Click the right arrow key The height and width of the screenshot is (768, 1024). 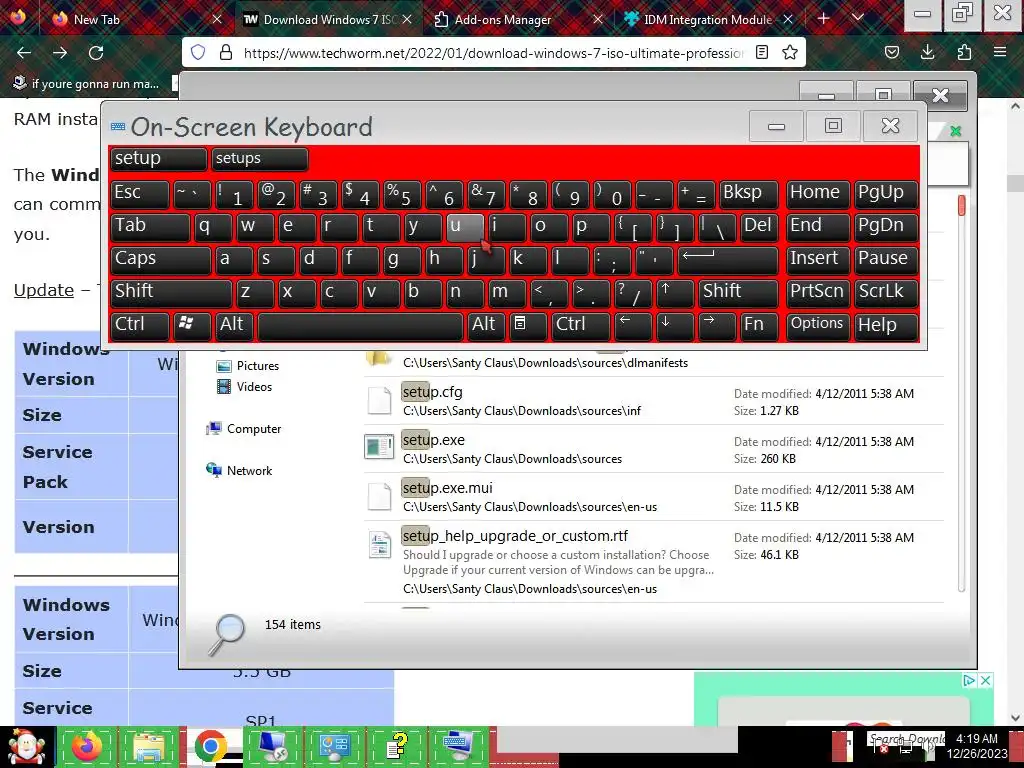coord(716,325)
